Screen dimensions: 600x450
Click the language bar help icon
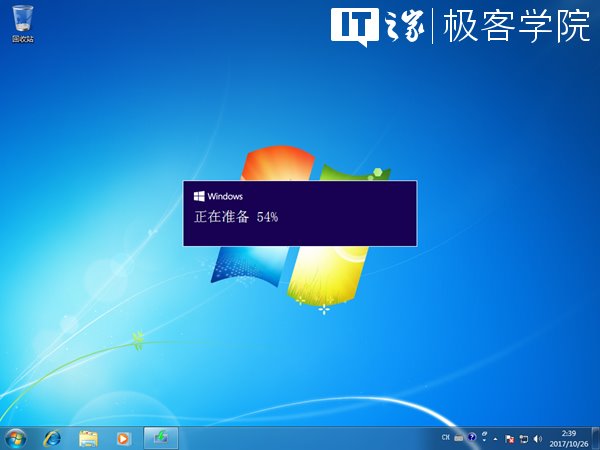[x=472, y=437]
